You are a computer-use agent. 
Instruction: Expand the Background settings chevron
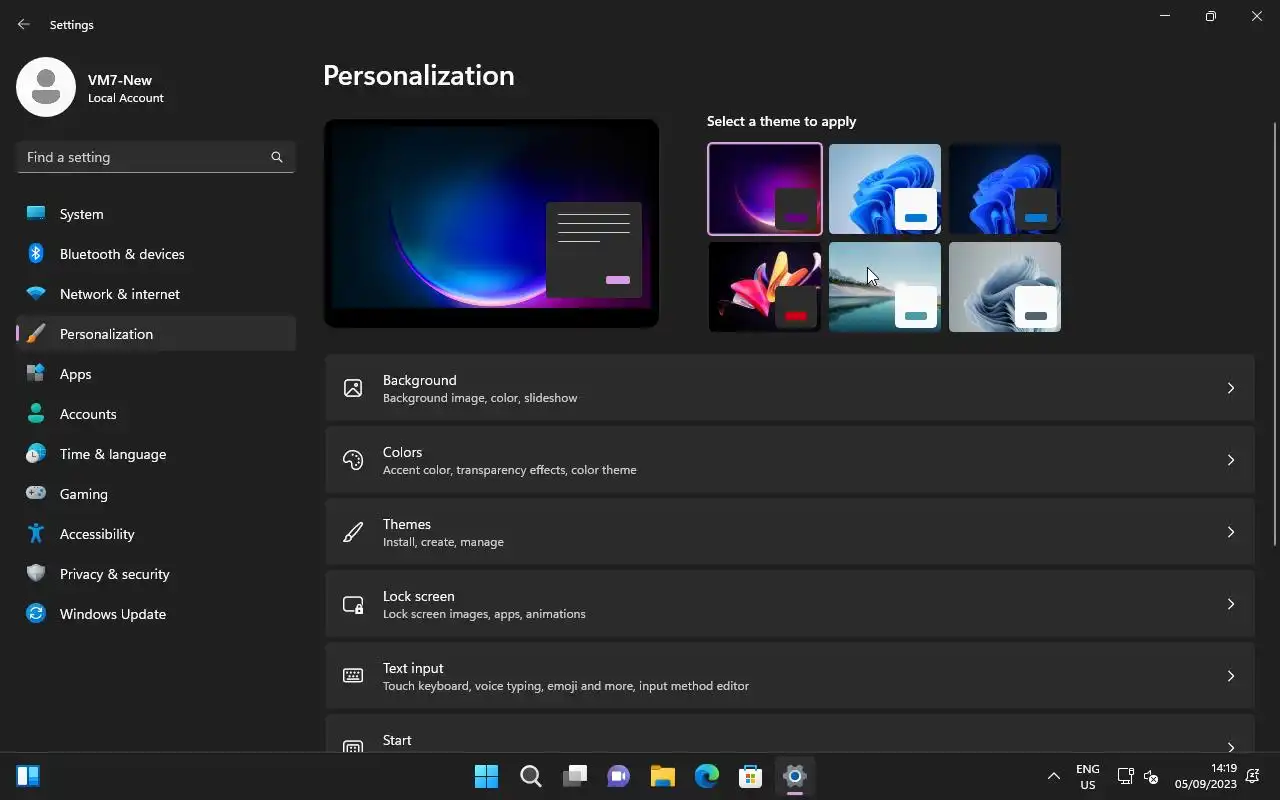1231,388
